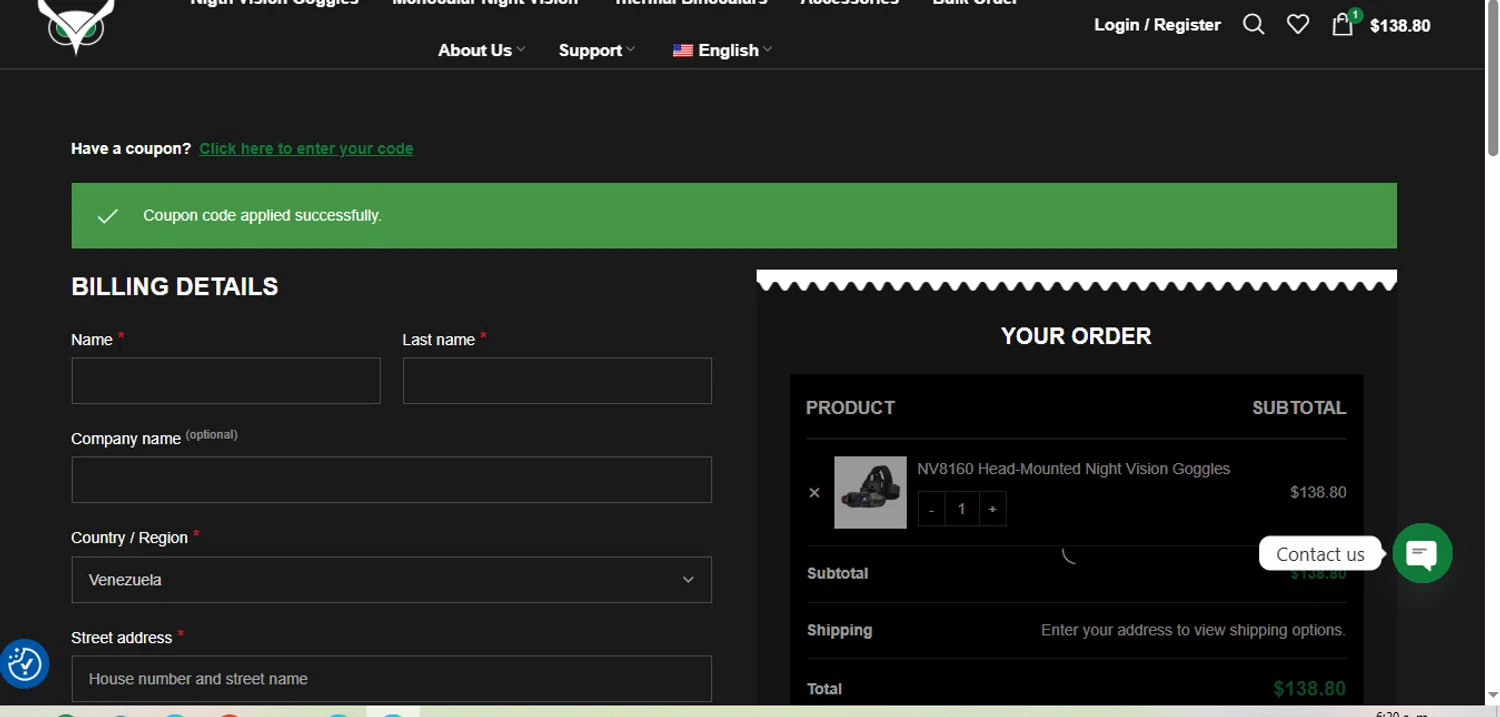The image size is (1500, 717).
Task: Open the English language selector
Action: 722,50
